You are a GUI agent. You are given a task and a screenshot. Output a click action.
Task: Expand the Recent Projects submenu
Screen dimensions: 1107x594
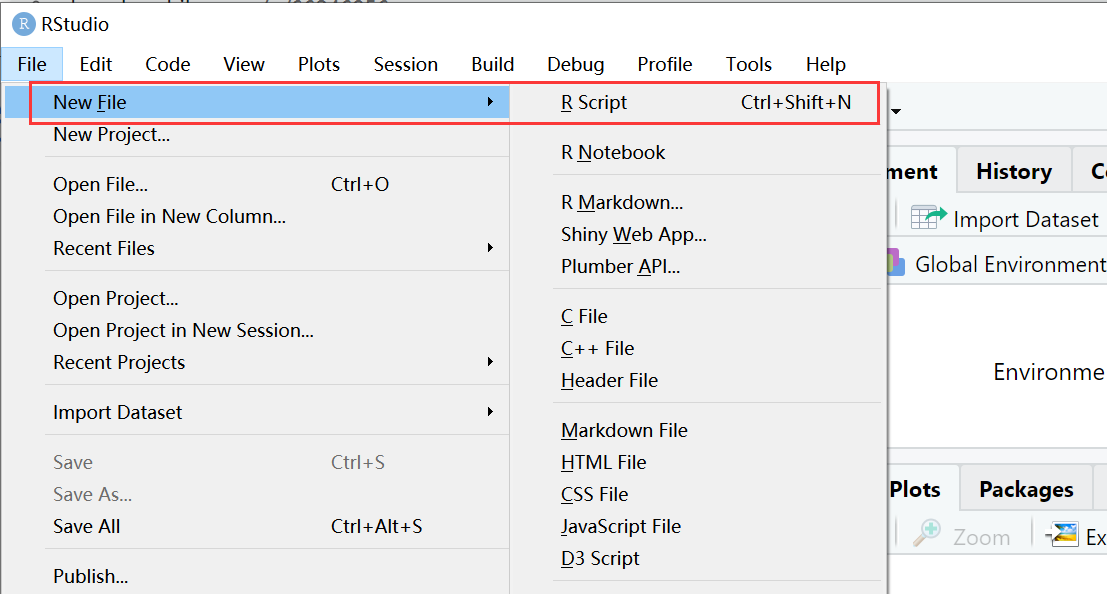tap(490, 362)
